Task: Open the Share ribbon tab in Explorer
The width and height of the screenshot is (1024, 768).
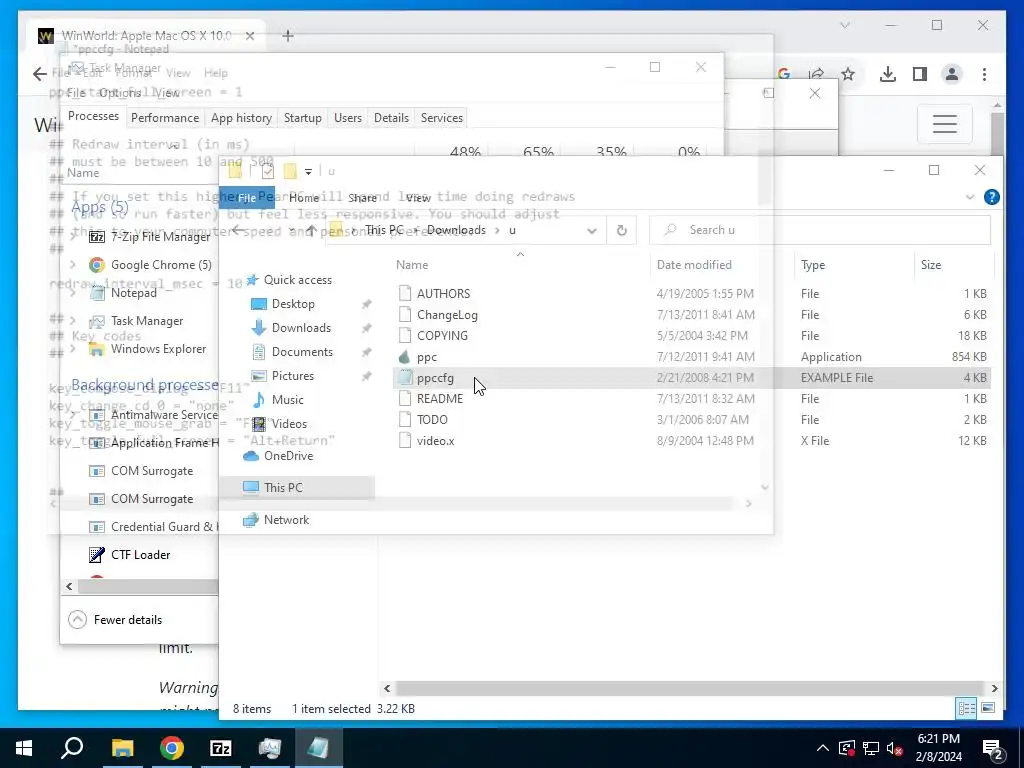Action: coord(362,197)
